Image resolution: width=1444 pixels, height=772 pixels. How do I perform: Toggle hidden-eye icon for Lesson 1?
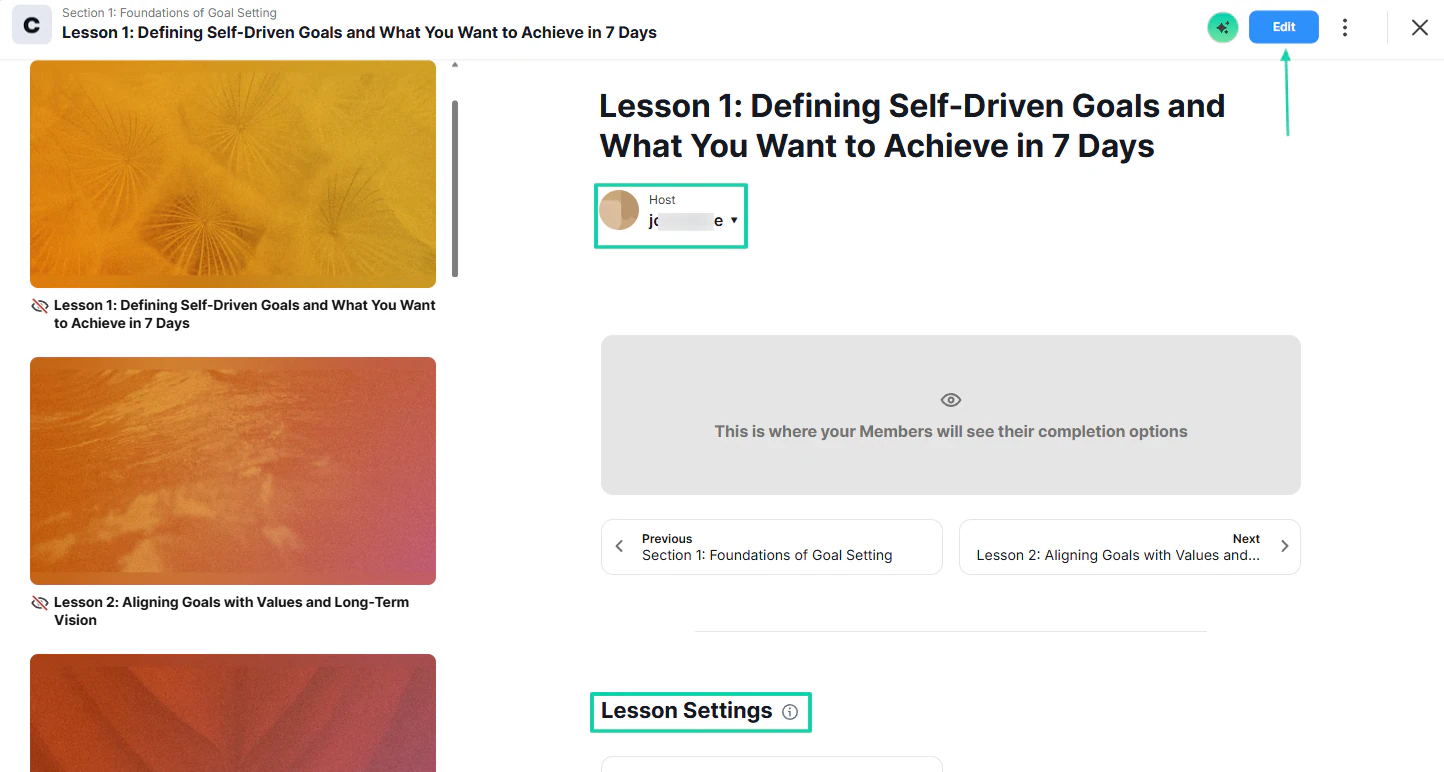tap(40, 306)
